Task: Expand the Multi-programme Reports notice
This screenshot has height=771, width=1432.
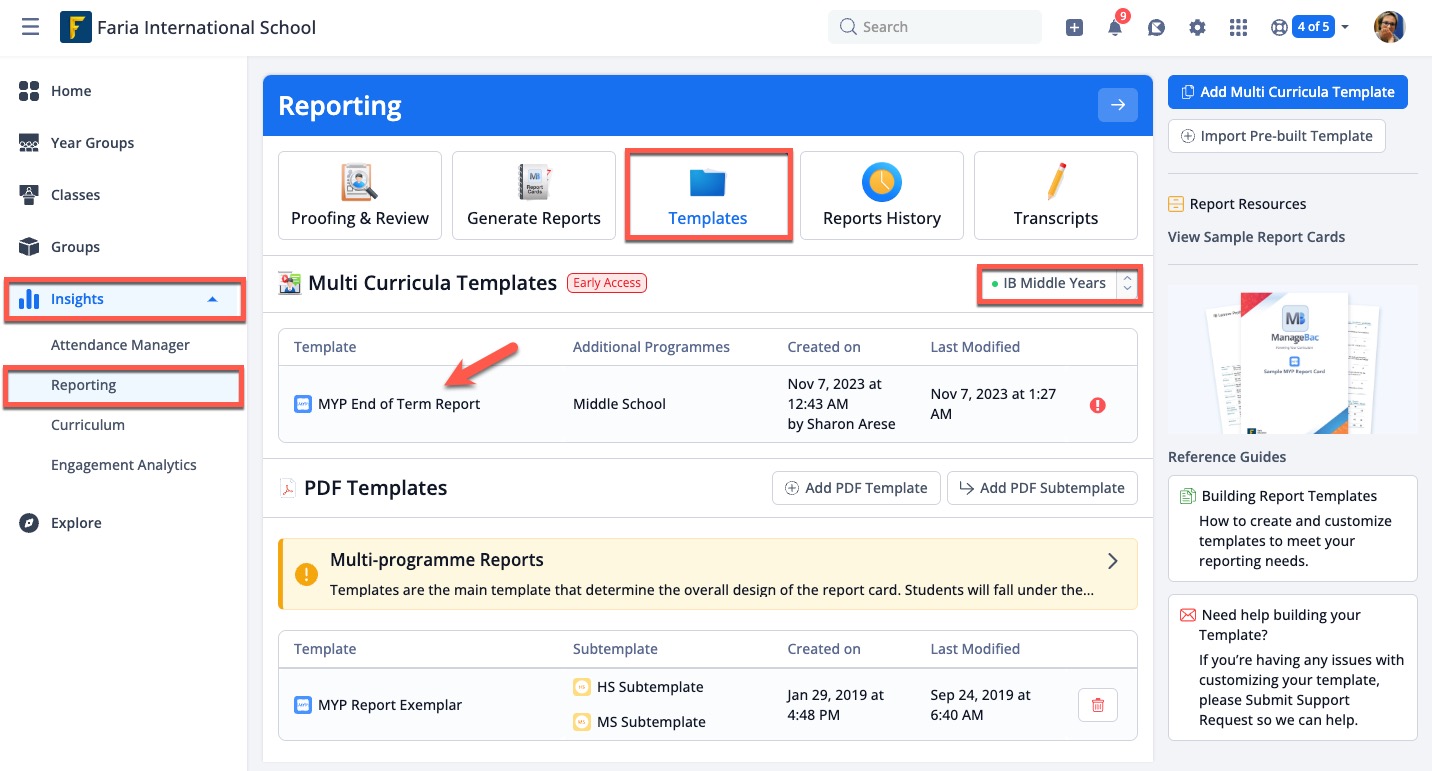Action: point(1112,561)
